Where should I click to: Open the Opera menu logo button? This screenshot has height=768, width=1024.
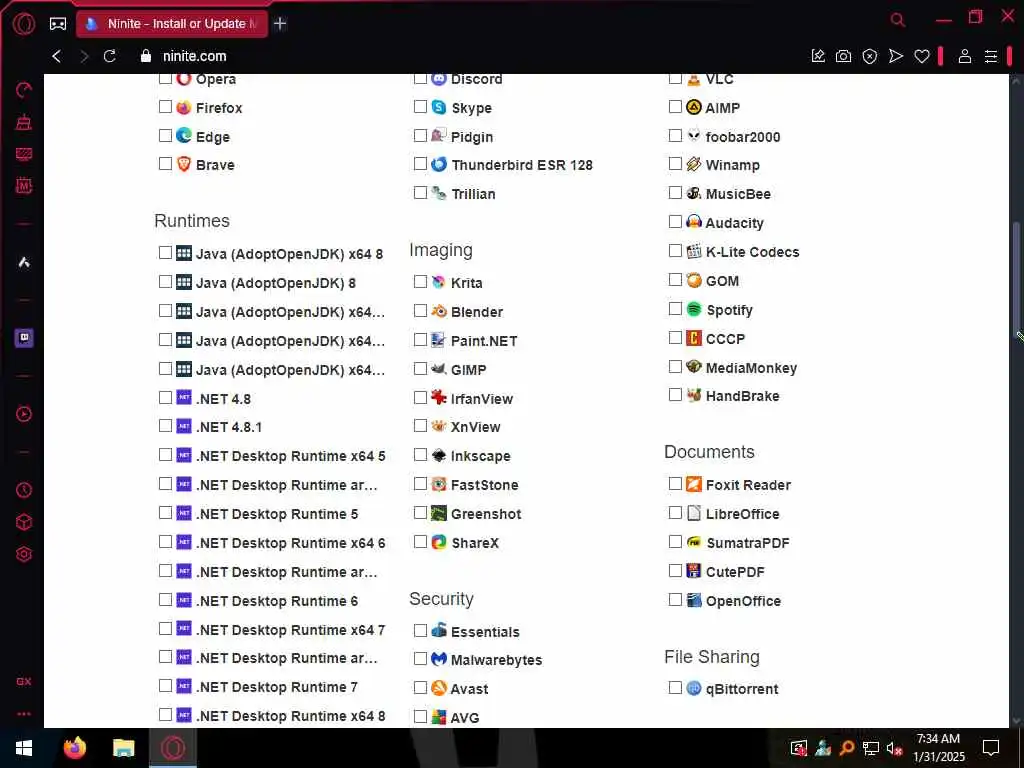(x=24, y=24)
